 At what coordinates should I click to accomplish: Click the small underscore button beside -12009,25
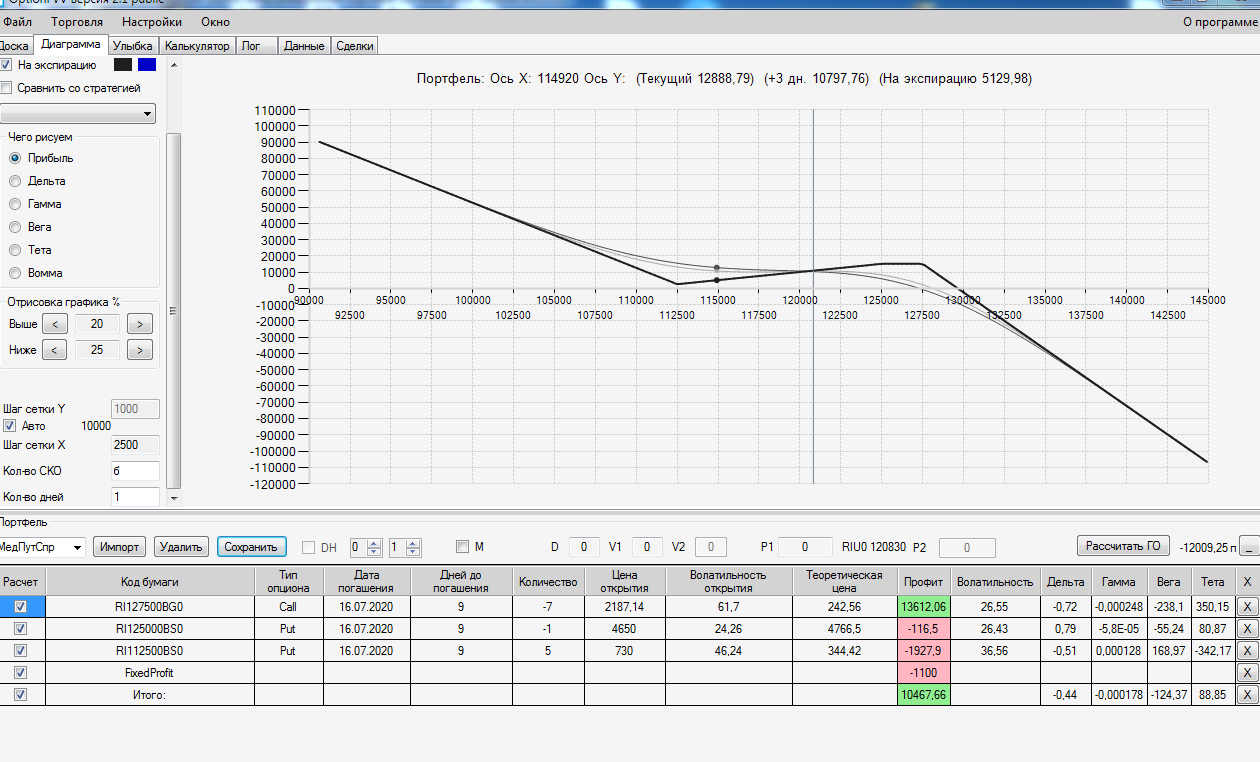[1249, 547]
